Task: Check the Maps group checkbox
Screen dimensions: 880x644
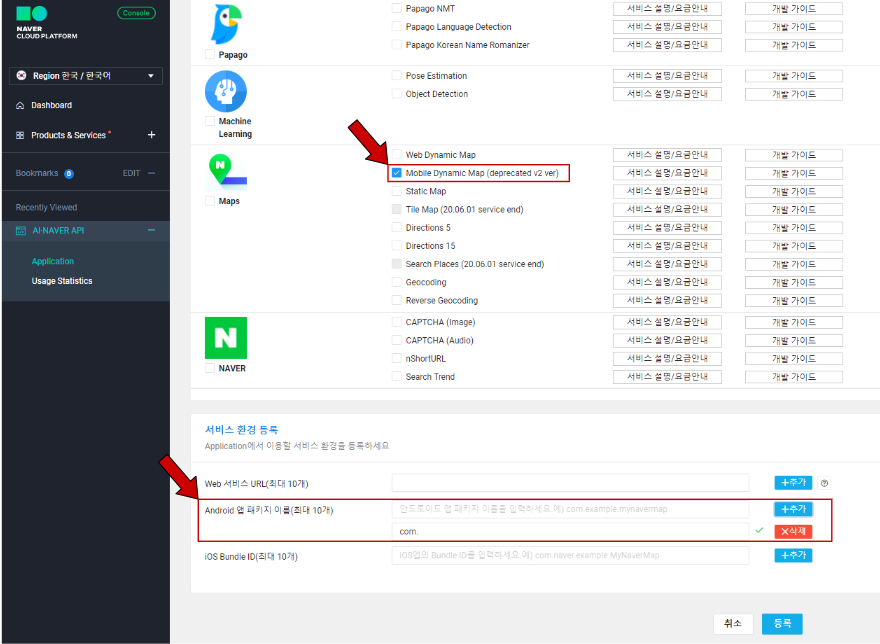Action: (x=210, y=201)
